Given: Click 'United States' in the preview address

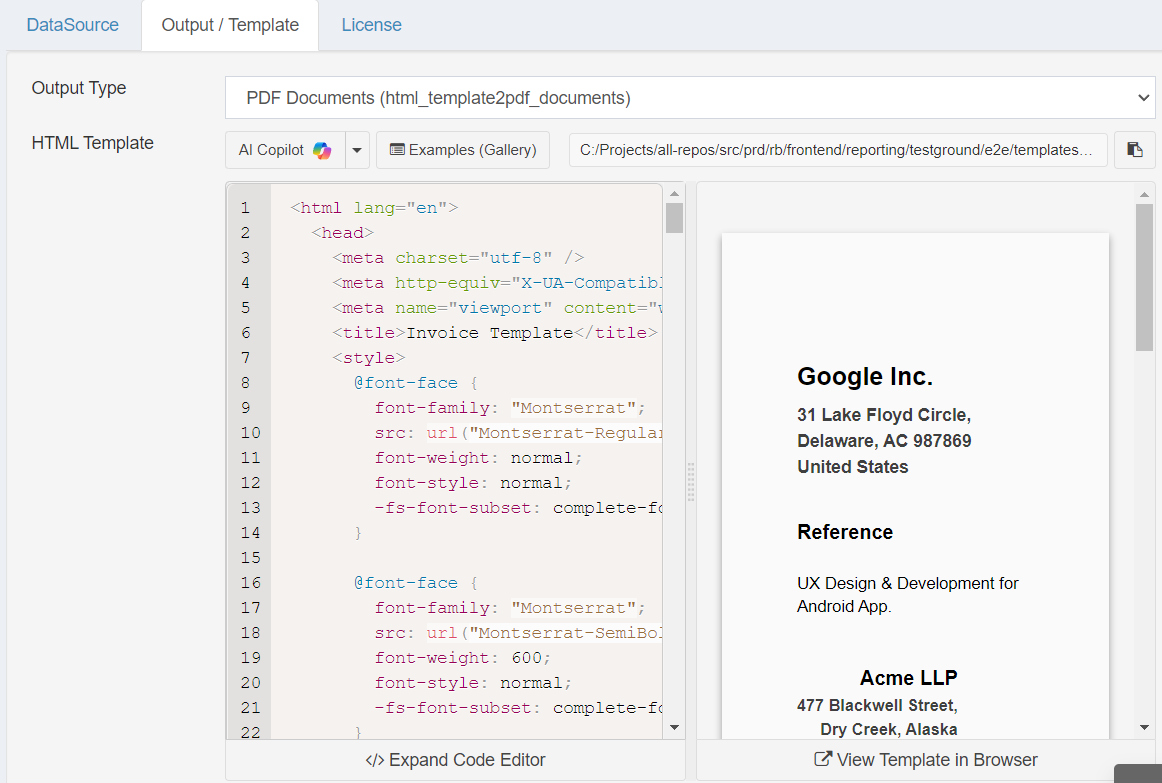Looking at the screenshot, I should tap(852, 467).
